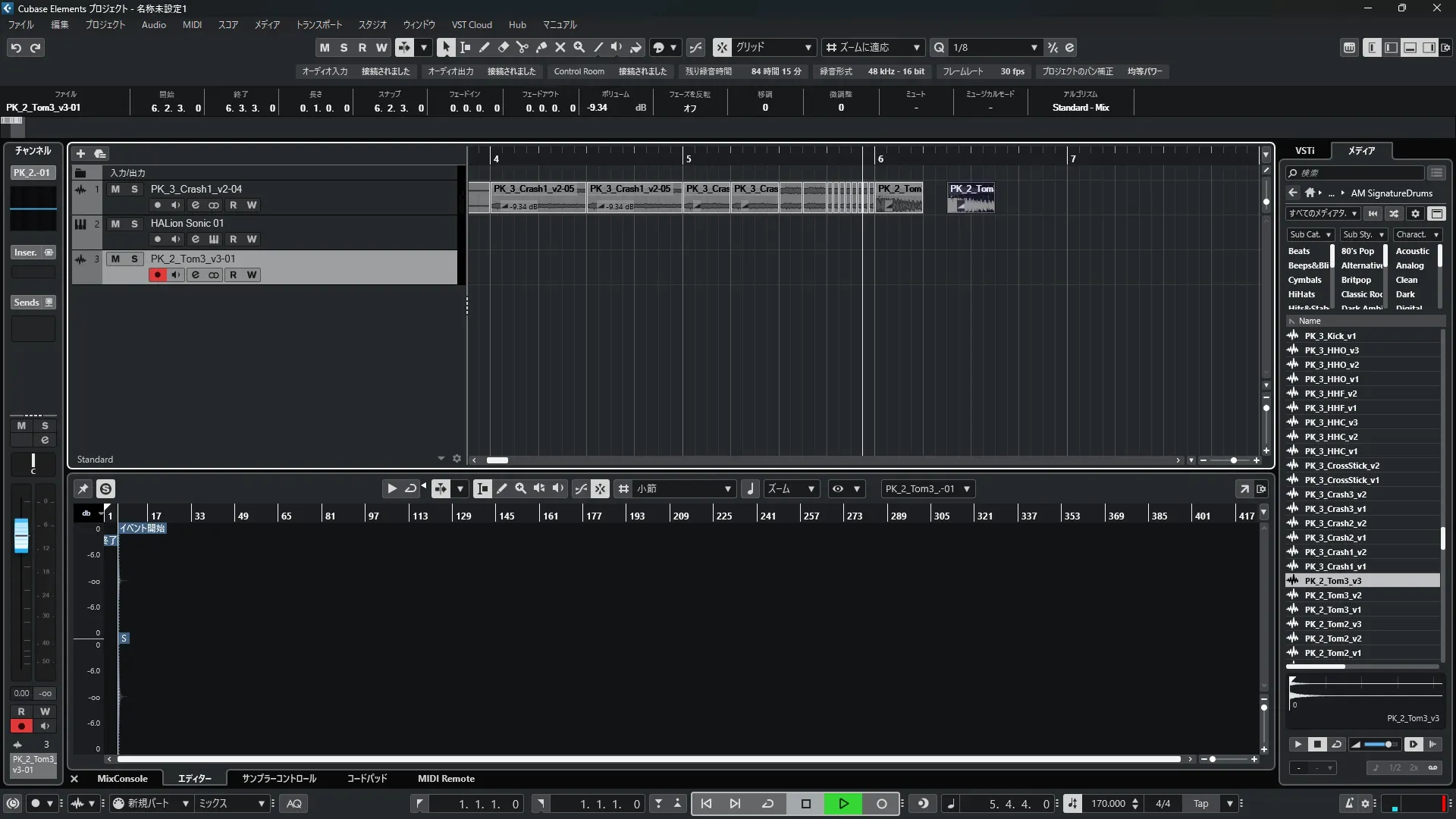Select PK_3_Kick_v1 in media list
The height and width of the screenshot is (819, 1456).
1330,336
